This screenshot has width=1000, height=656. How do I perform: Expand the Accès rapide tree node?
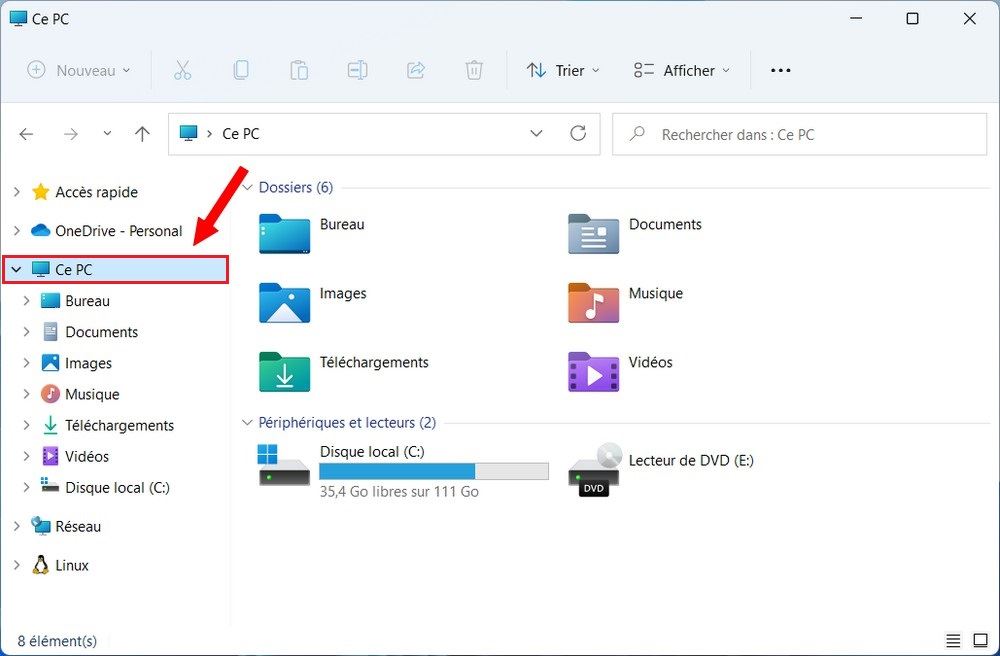pyautogui.click(x=16, y=192)
